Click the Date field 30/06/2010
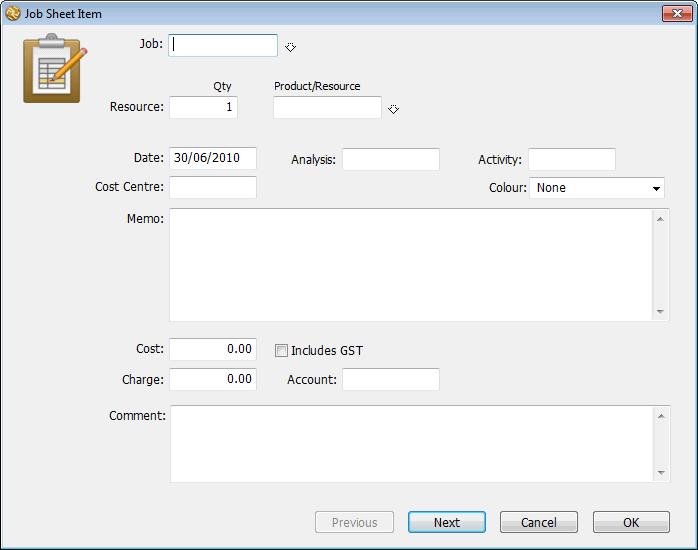The width and height of the screenshot is (698, 550). click(213, 158)
